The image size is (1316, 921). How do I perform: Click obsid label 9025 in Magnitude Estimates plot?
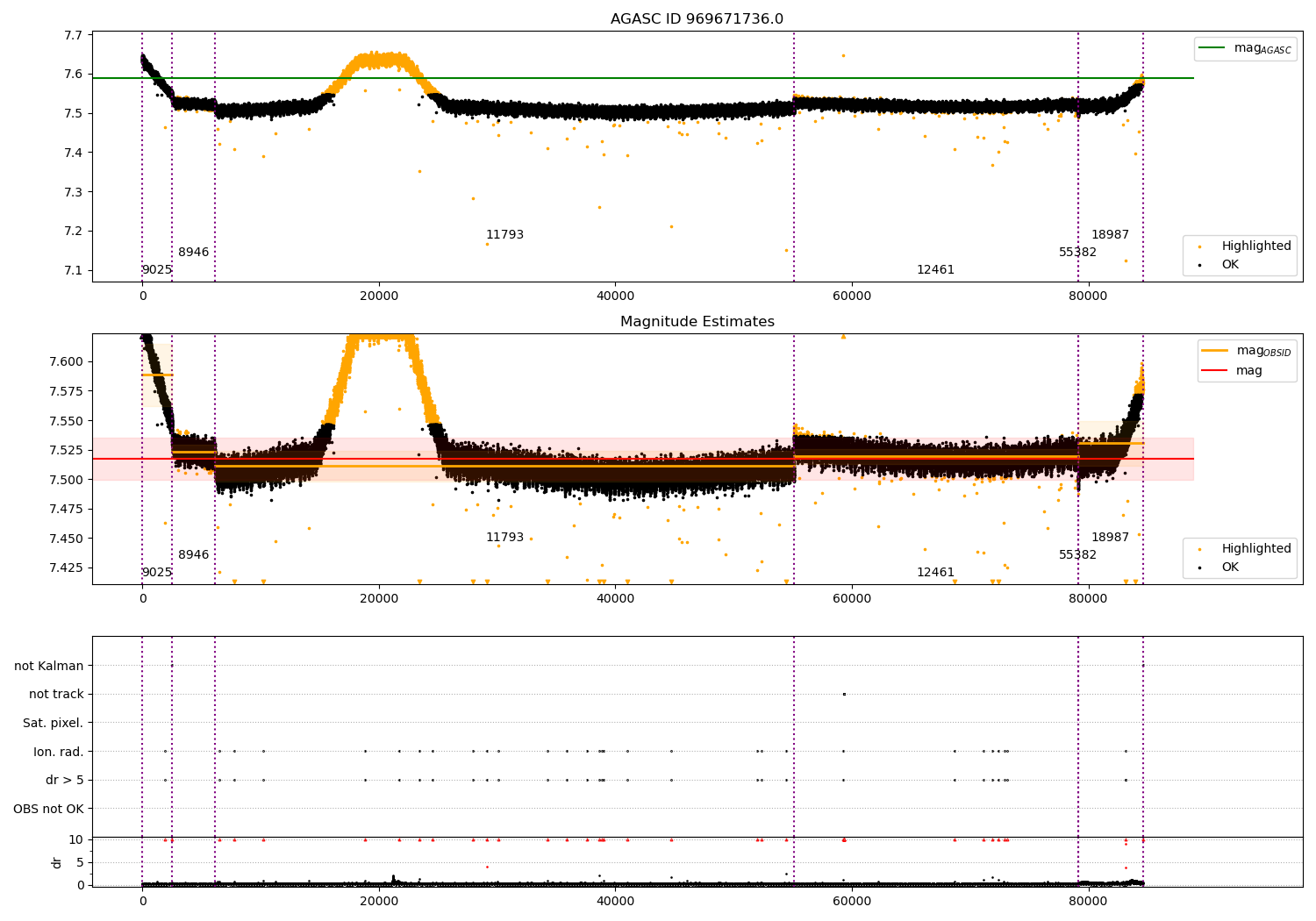click(157, 572)
